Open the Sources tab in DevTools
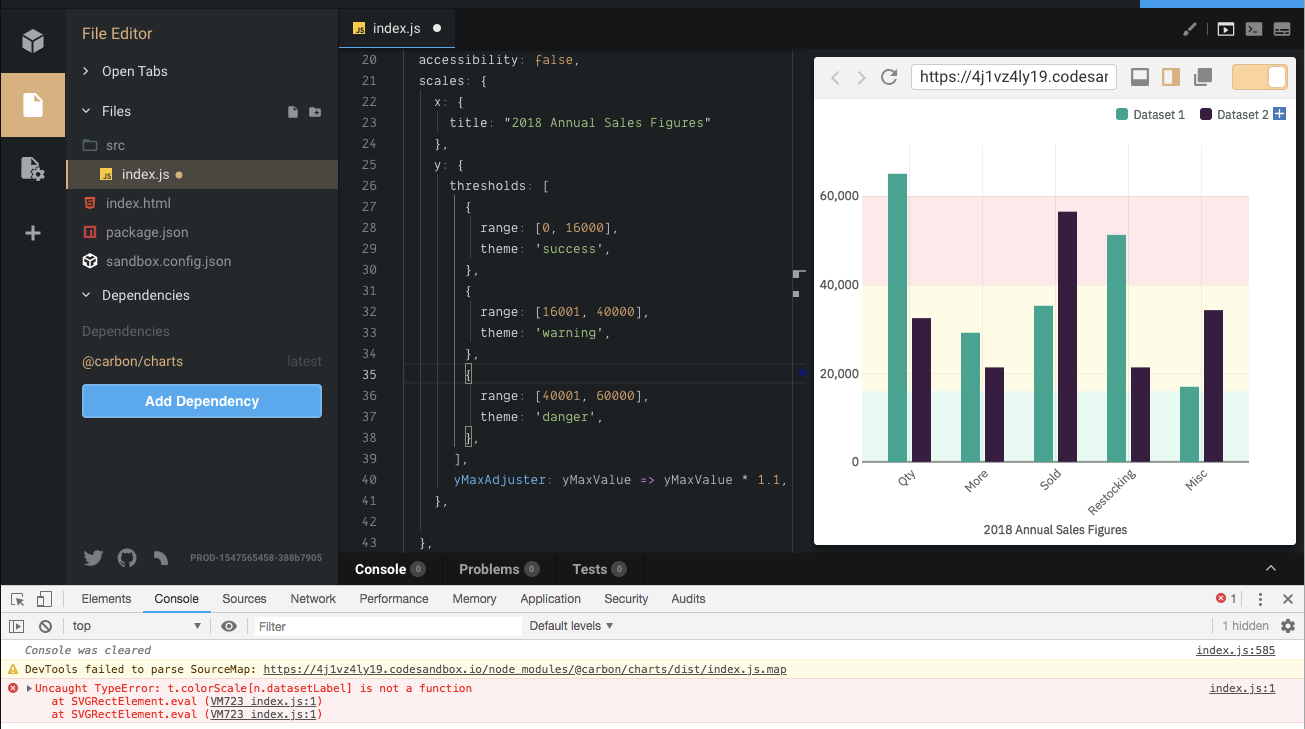This screenshot has width=1305, height=729. coord(244,599)
